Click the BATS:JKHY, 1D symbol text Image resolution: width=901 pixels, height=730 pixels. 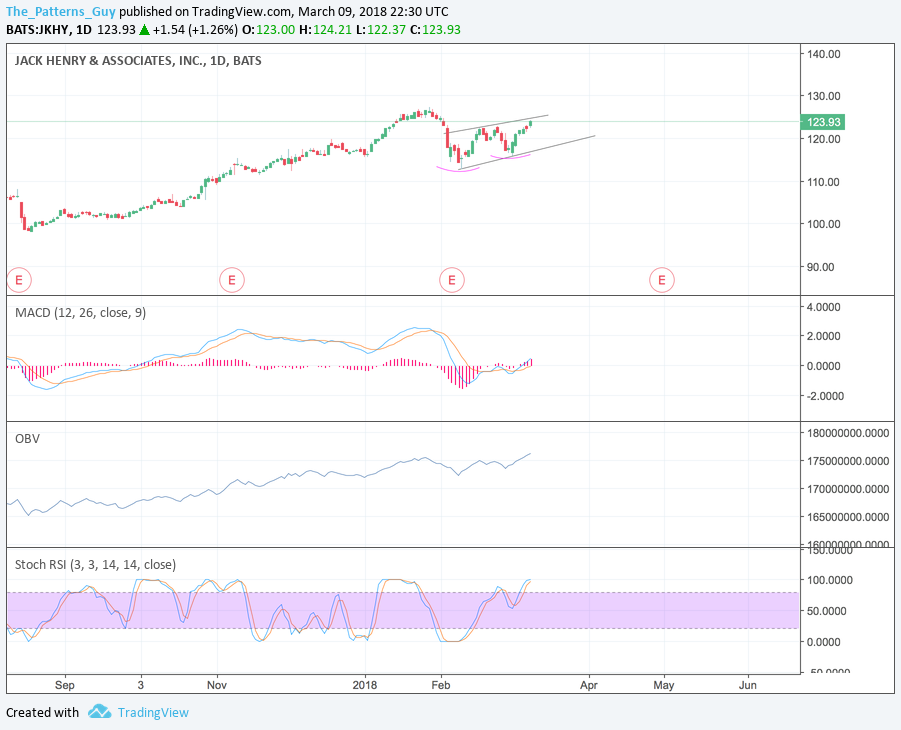[x=49, y=30]
